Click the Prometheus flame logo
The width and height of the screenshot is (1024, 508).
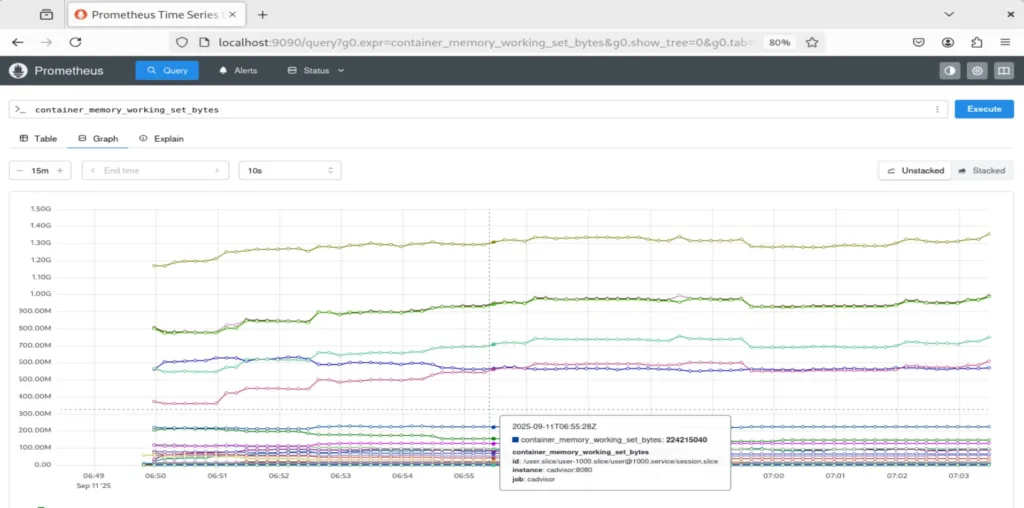pyautogui.click(x=18, y=71)
